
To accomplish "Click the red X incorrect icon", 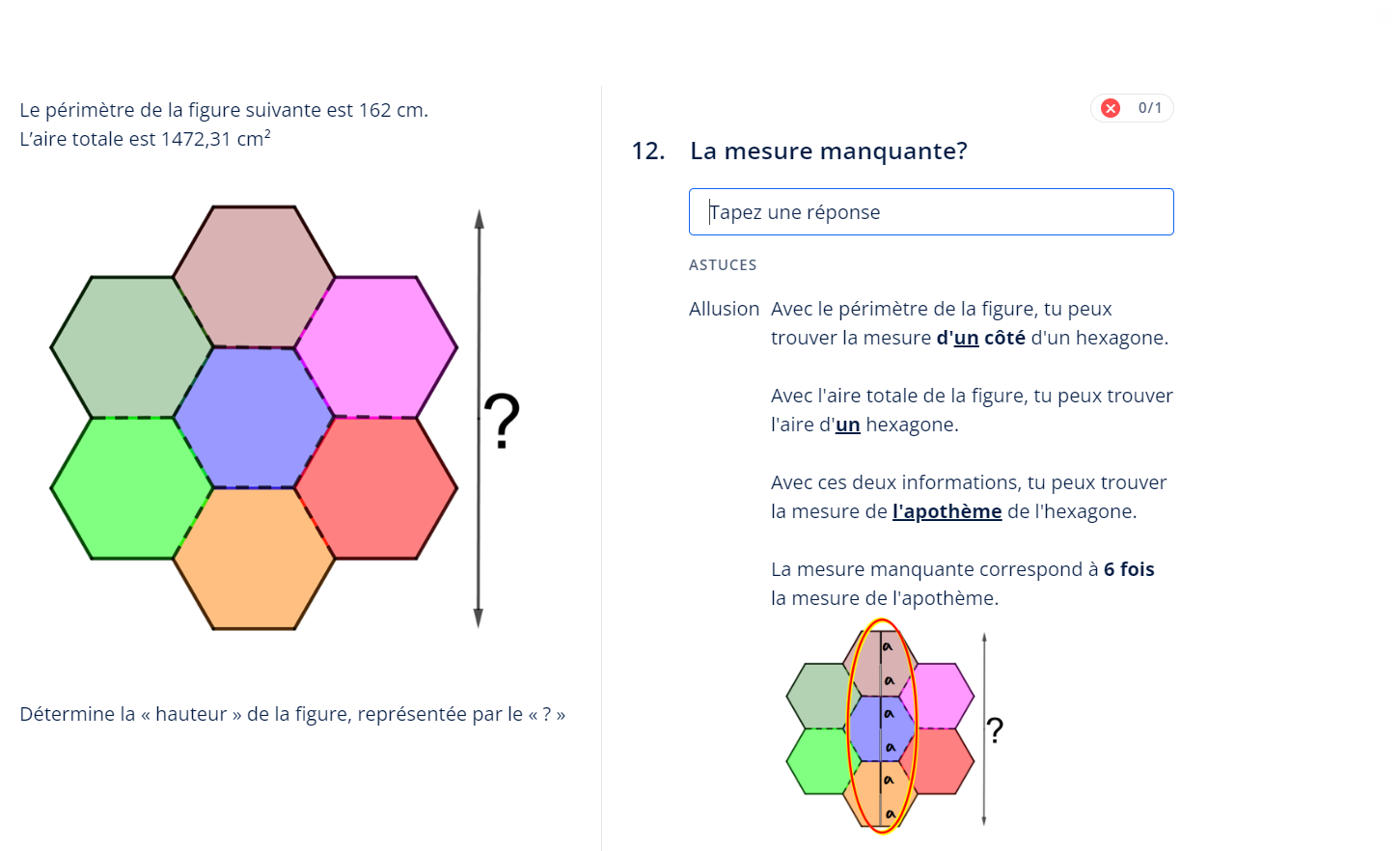I will pyautogui.click(x=1111, y=108).
